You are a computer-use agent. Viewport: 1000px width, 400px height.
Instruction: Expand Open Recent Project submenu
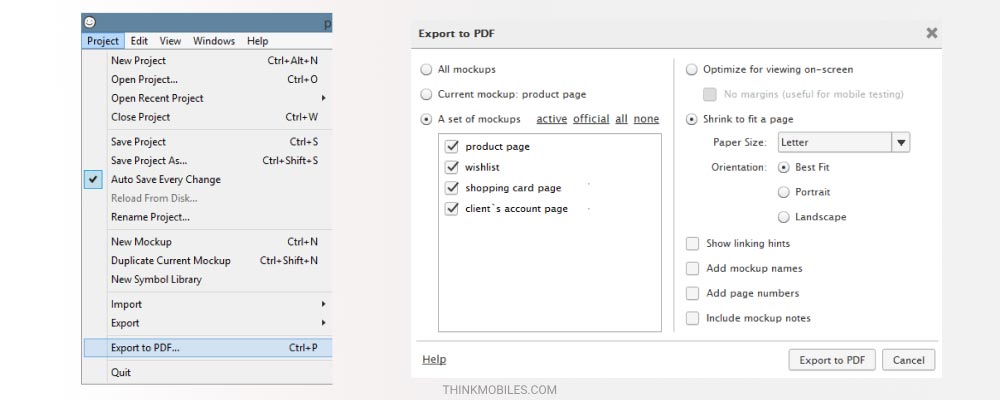208,98
